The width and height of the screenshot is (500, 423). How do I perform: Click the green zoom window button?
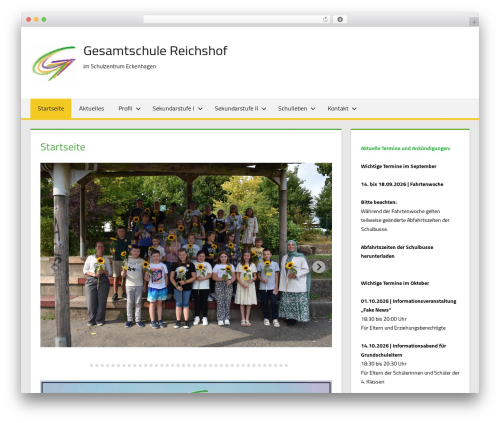point(44,19)
